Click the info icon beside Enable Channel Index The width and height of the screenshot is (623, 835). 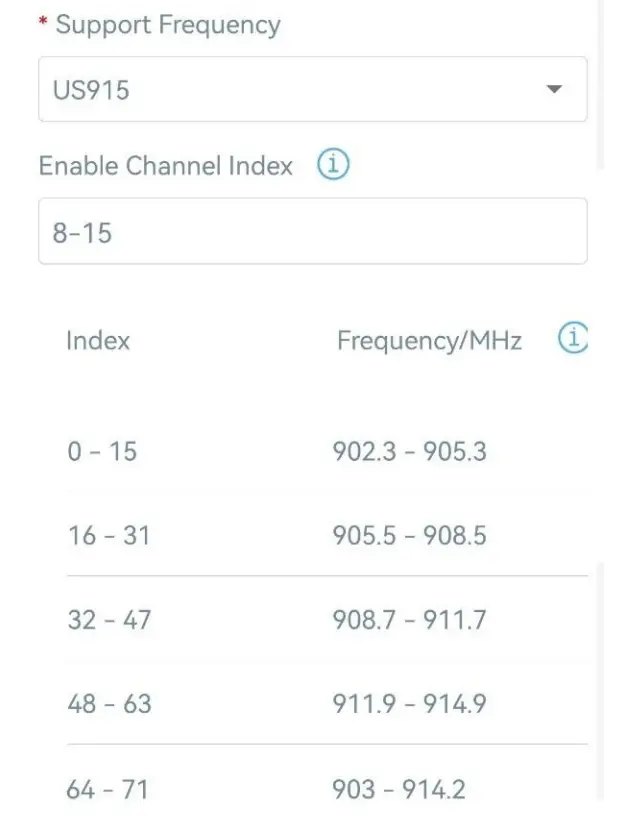(333, 165)
